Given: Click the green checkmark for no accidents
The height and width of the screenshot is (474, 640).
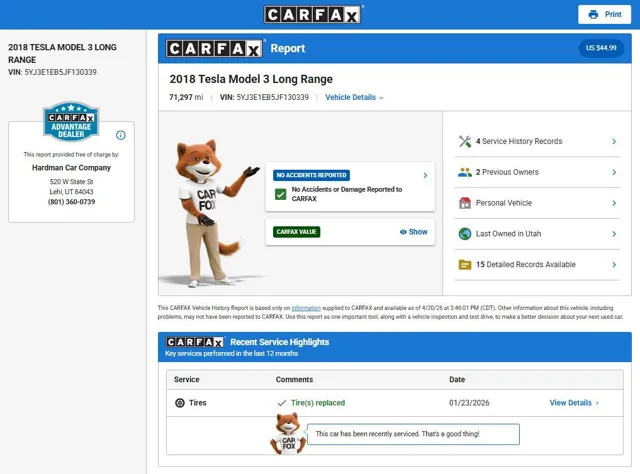Looking at the screenshot, I should [x=280, y=194].
